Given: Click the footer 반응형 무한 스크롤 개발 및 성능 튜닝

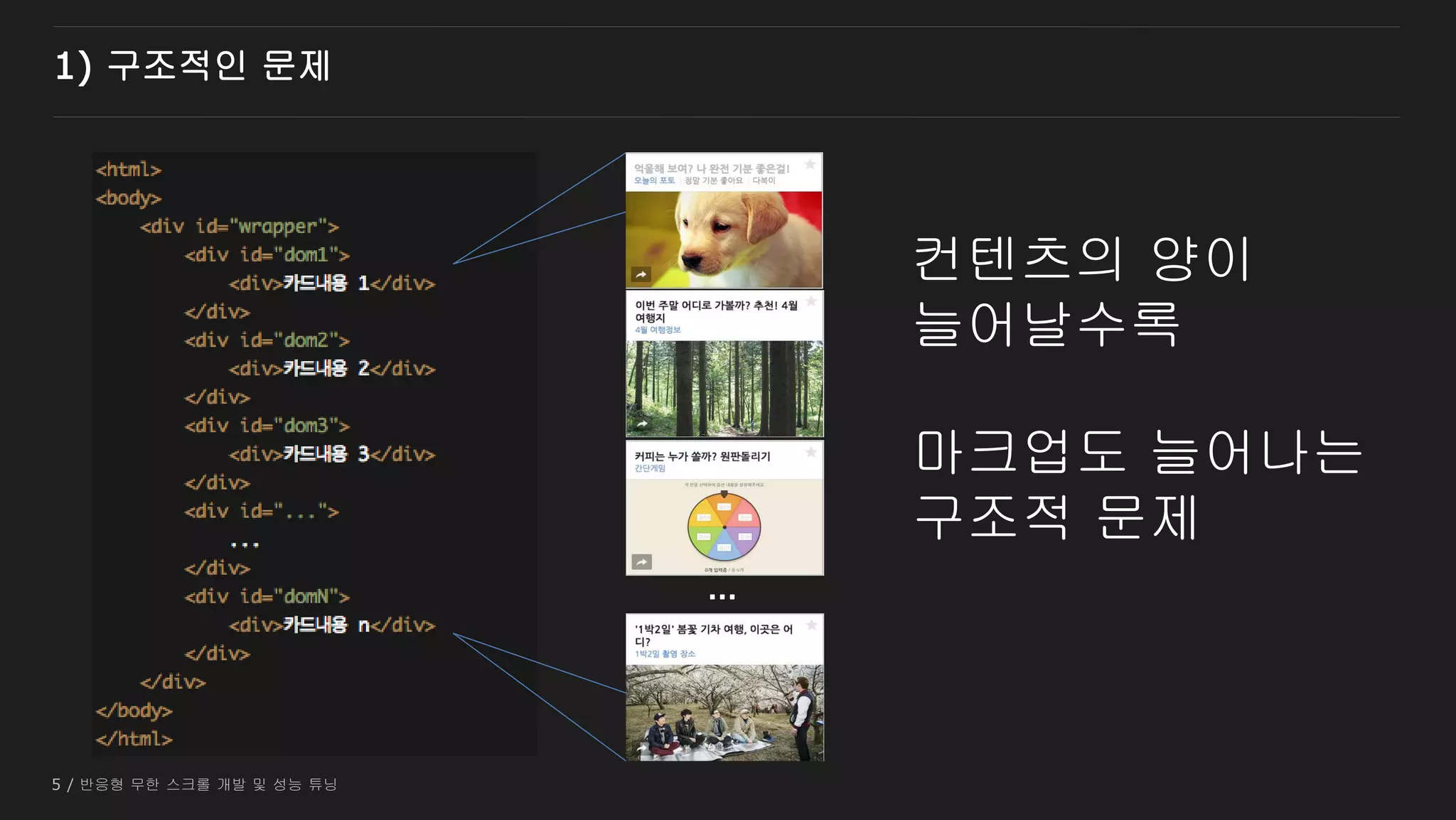Looking at the screenshot, I should click(208, 784).
